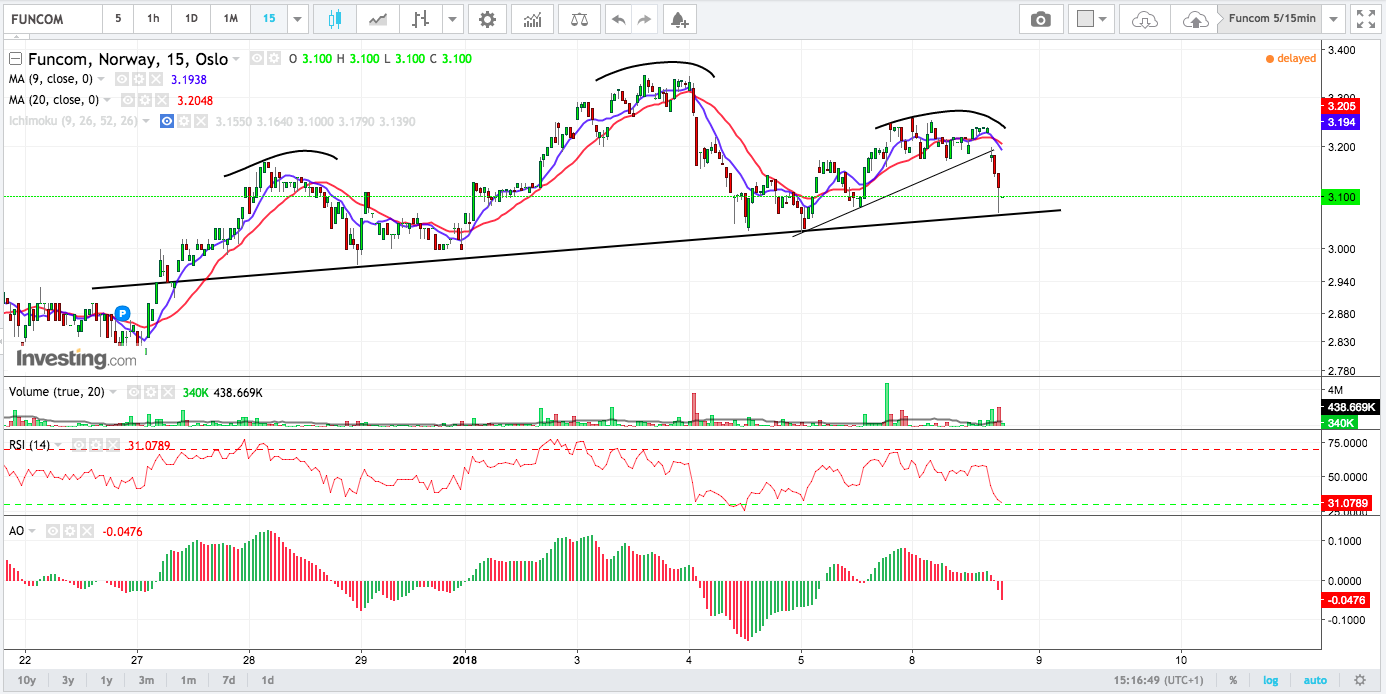Screen dimensions: 1386x694
Task: Expand the bar style dropdown arrow
Action: coord(453,19)
